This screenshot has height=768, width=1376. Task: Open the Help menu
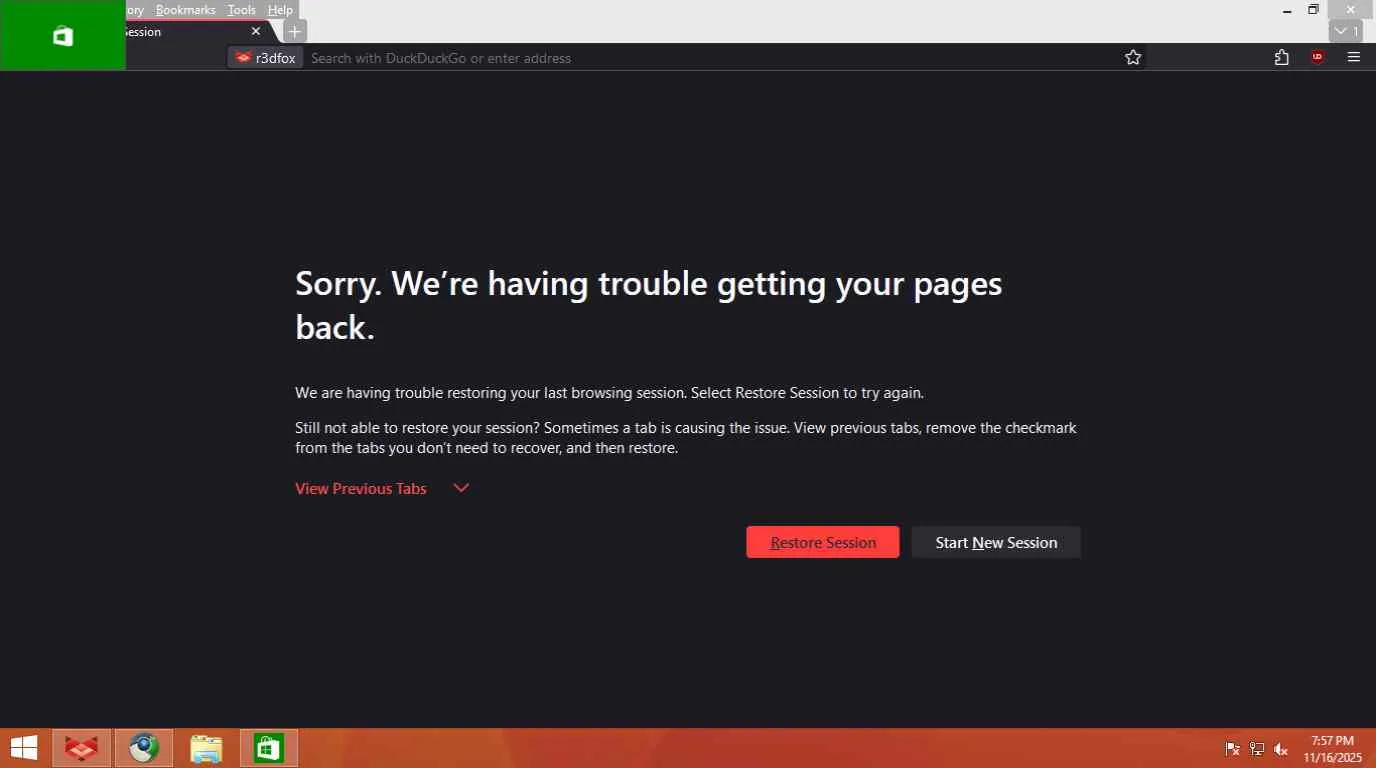coord(280,10)
